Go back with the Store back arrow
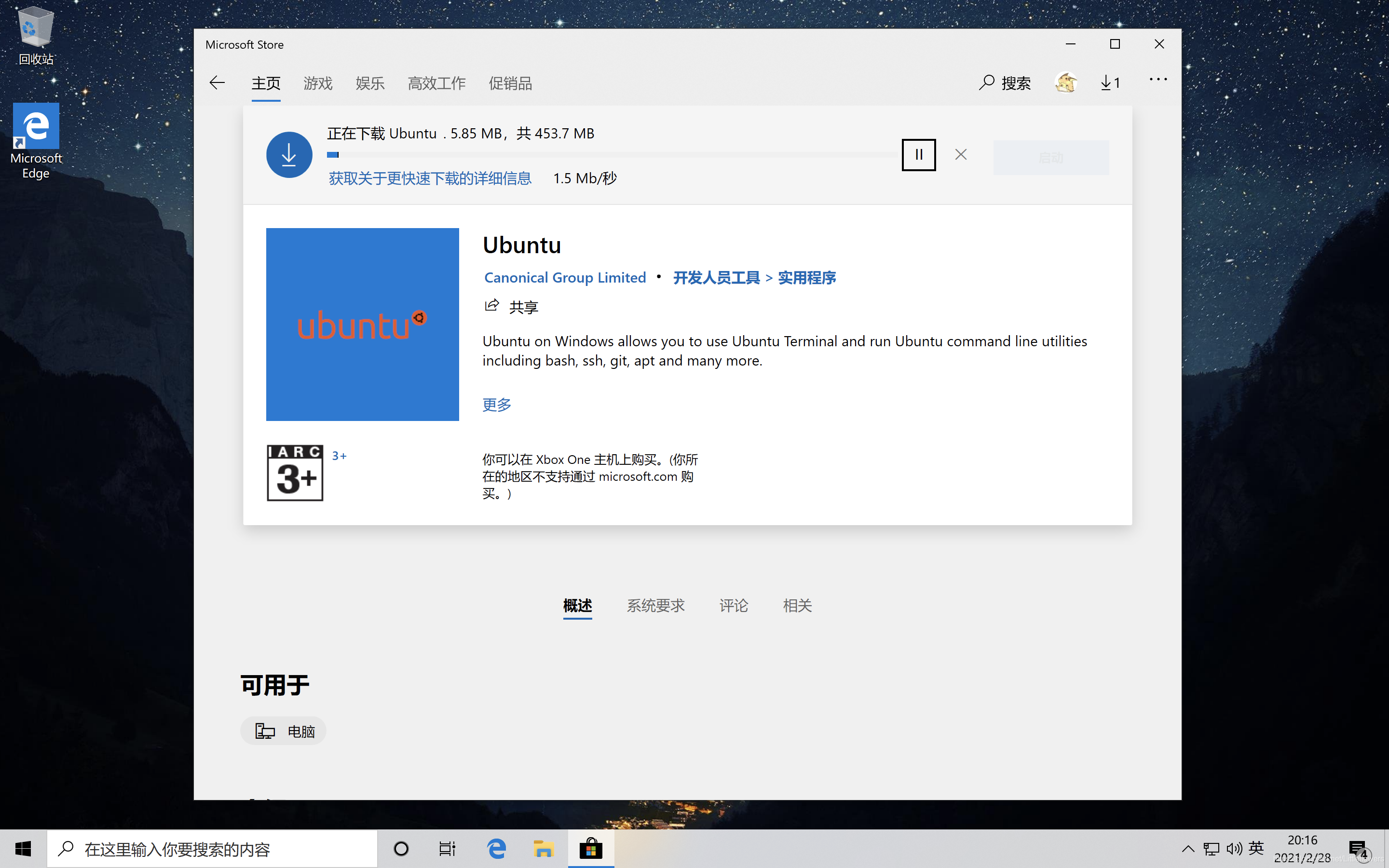1389x868 pixels. [x=217, y=82]
